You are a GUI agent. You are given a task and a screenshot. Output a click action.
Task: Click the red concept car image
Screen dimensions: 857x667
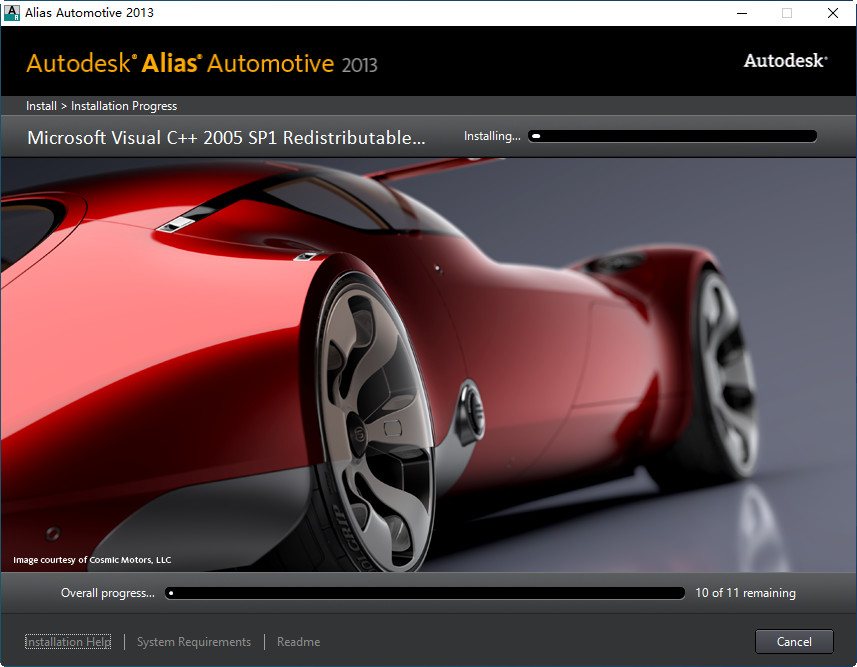tap(428, 365)
